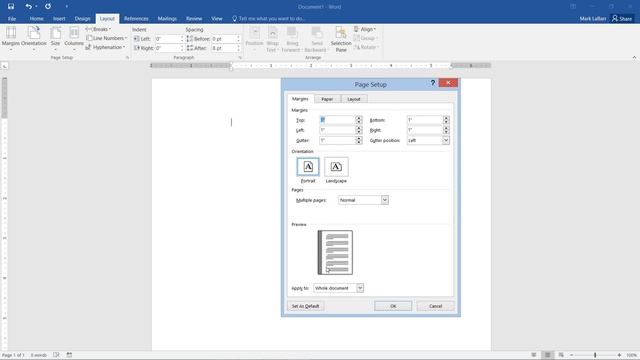This screenshot has width=640, height=360.
Task: Open the Columns ribbon button
Action: point(74,38)
